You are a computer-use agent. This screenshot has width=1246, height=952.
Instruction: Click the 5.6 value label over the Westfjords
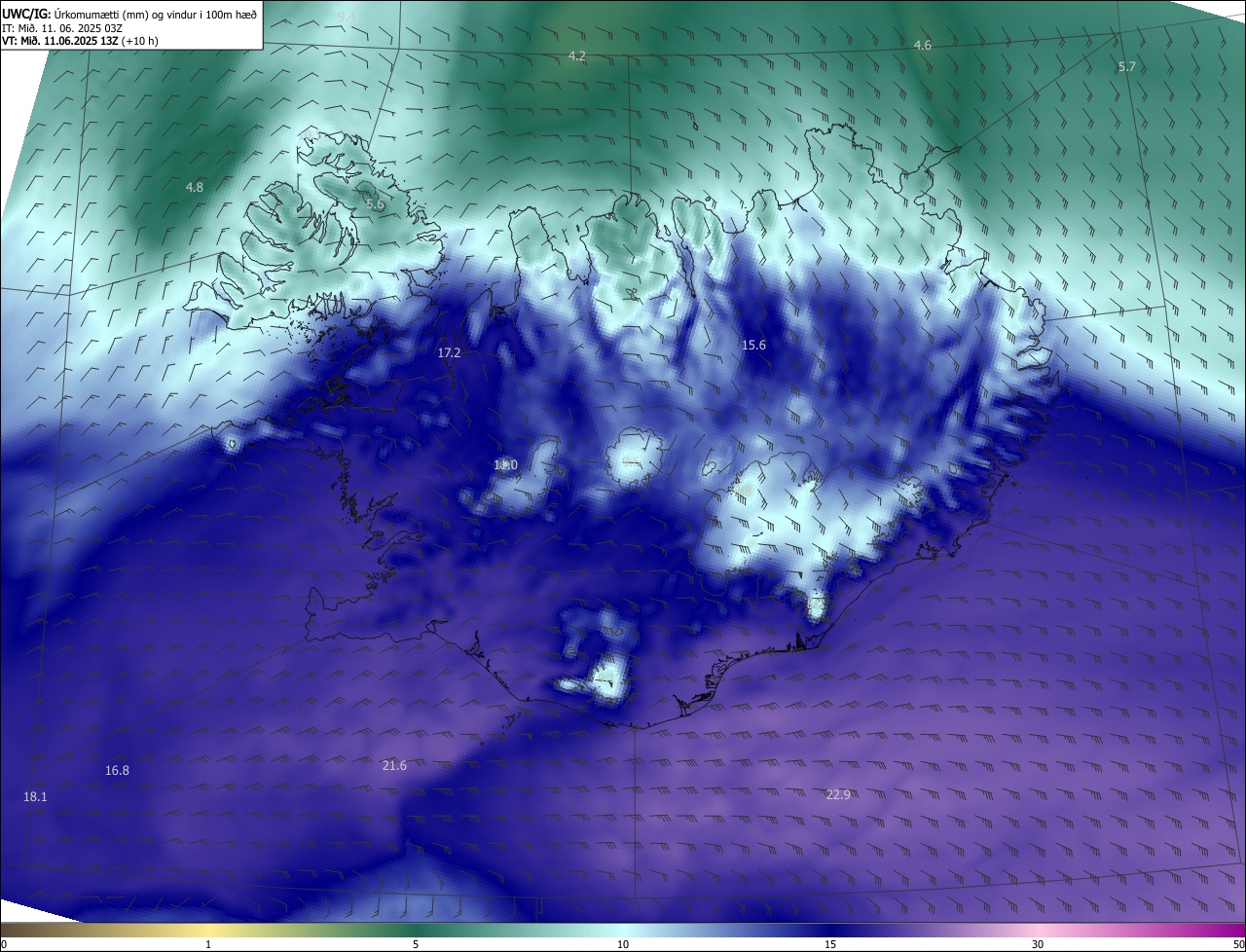(x=376, y=204)
